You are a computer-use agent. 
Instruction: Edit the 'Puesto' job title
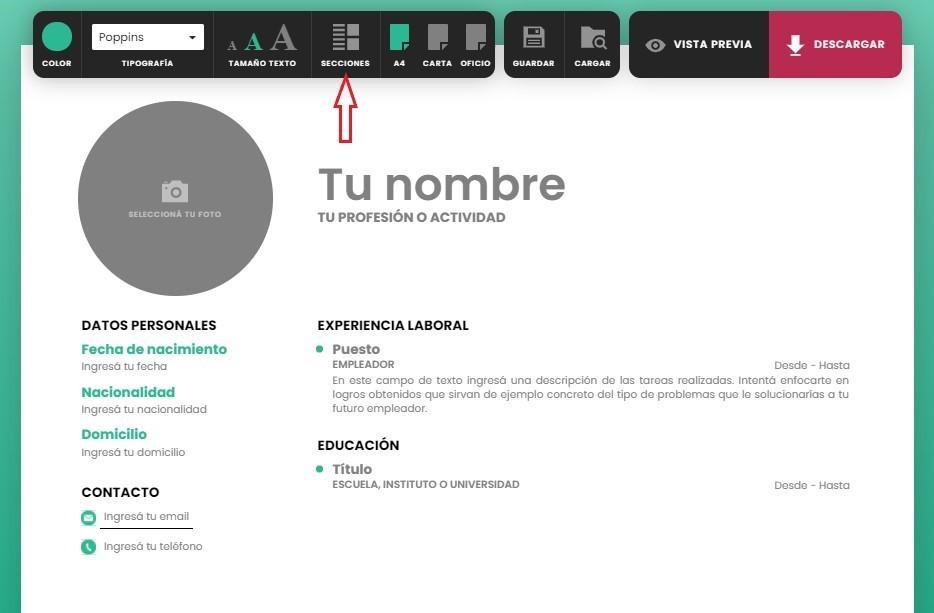coord(356,349)
